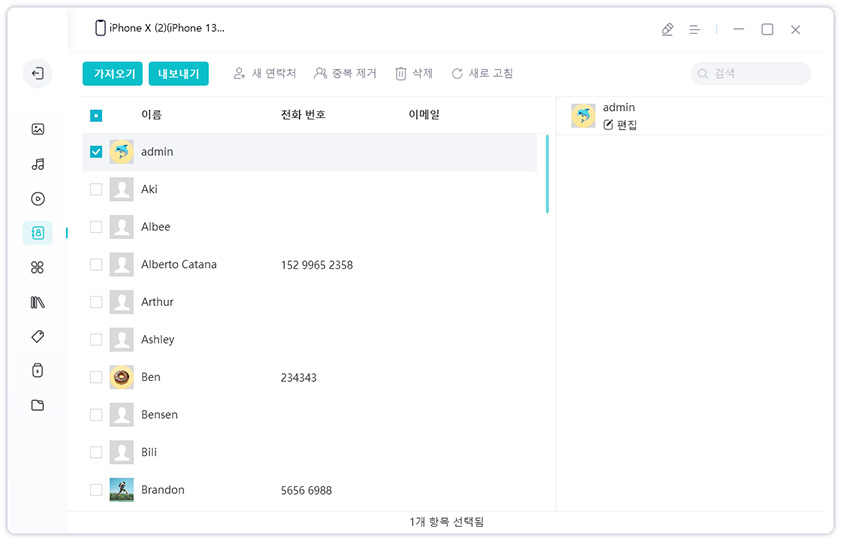Click the edit pencil icon in title bar
This screenshot has width=841, height=541.
point(667,29)
